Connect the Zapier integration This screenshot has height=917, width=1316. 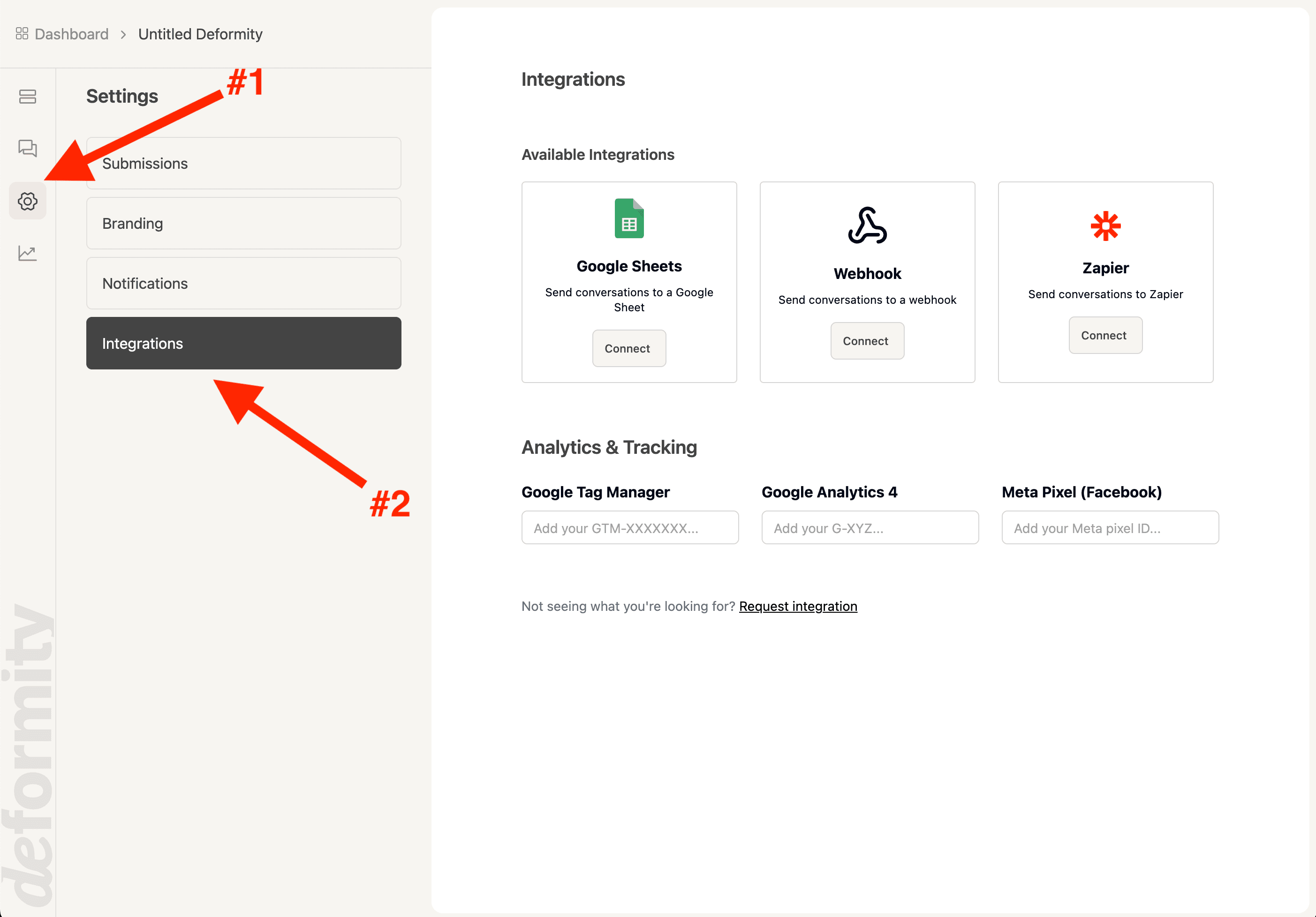tap(1105, 335)
